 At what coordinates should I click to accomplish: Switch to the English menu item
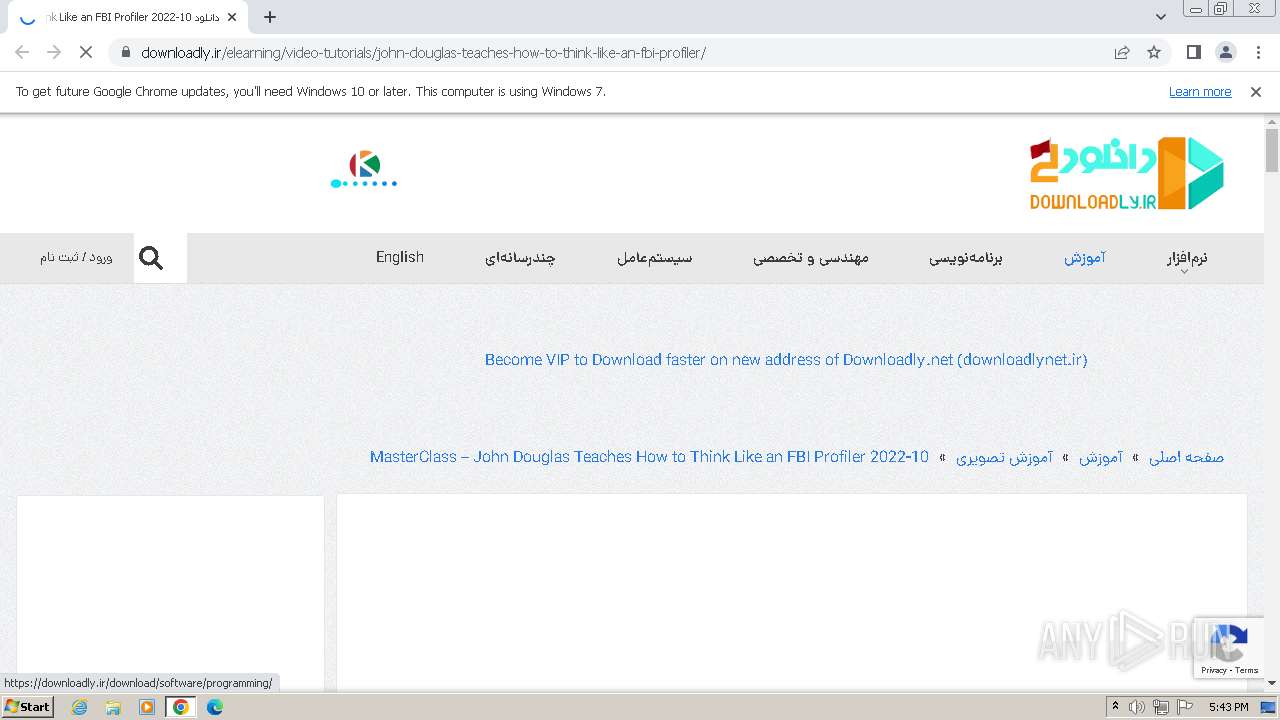click(x=400, y=257)
